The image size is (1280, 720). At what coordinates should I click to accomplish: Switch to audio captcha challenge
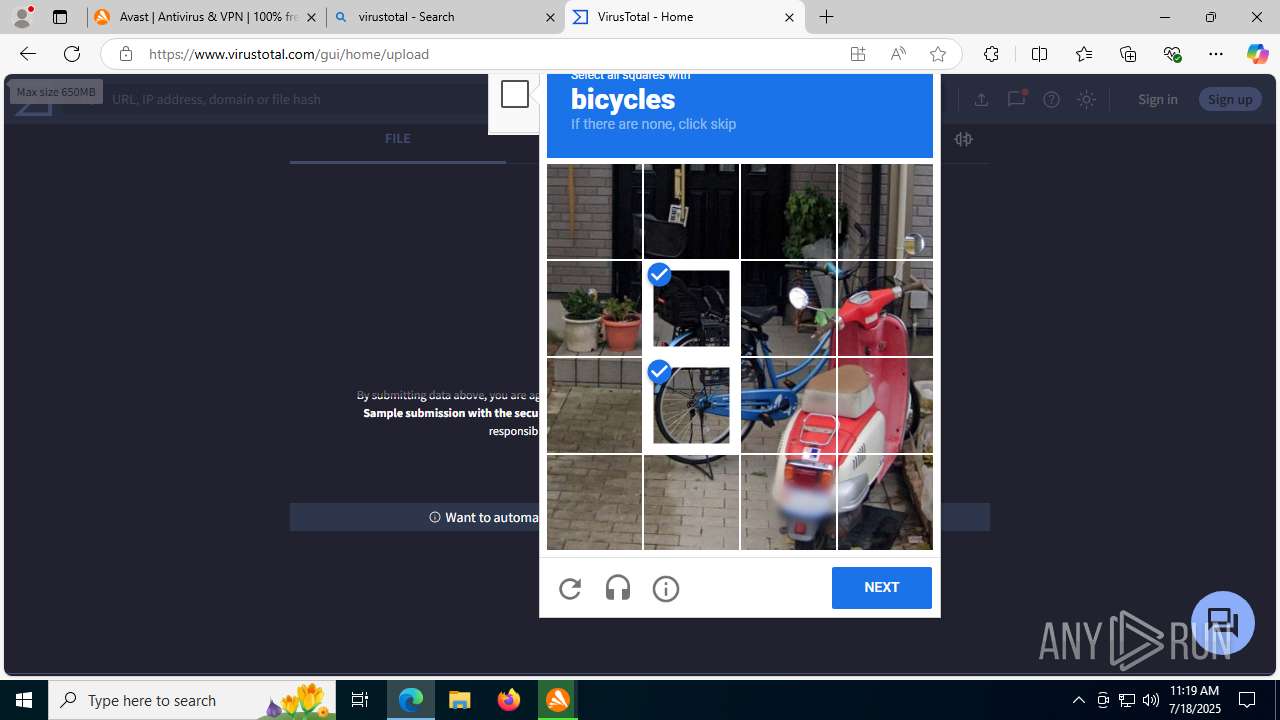coord(618,588)
